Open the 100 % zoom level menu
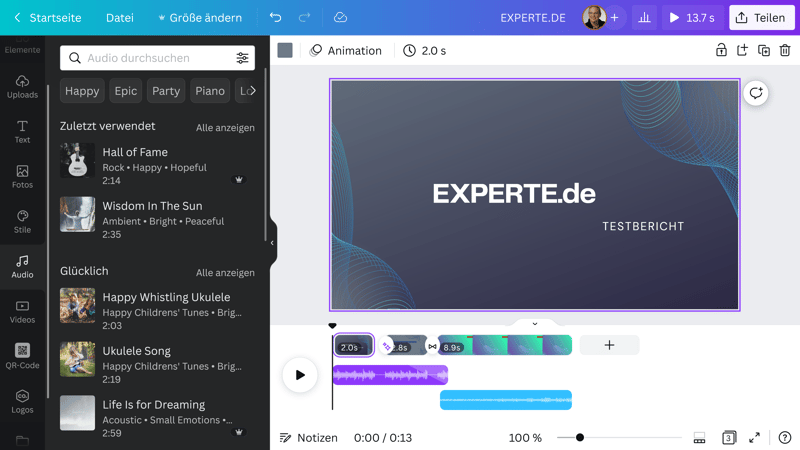800x450 pixels. tap(525, 438)
